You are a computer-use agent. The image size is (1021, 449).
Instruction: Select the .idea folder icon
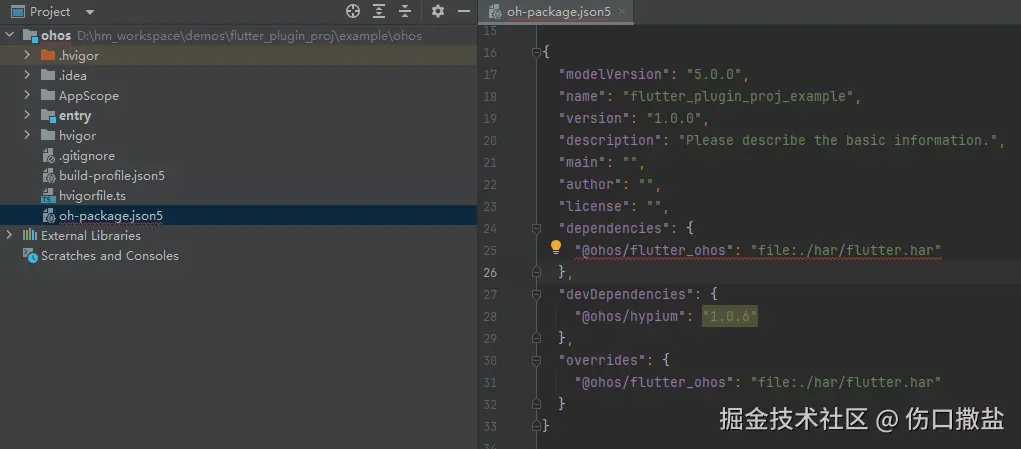[48, 75]
